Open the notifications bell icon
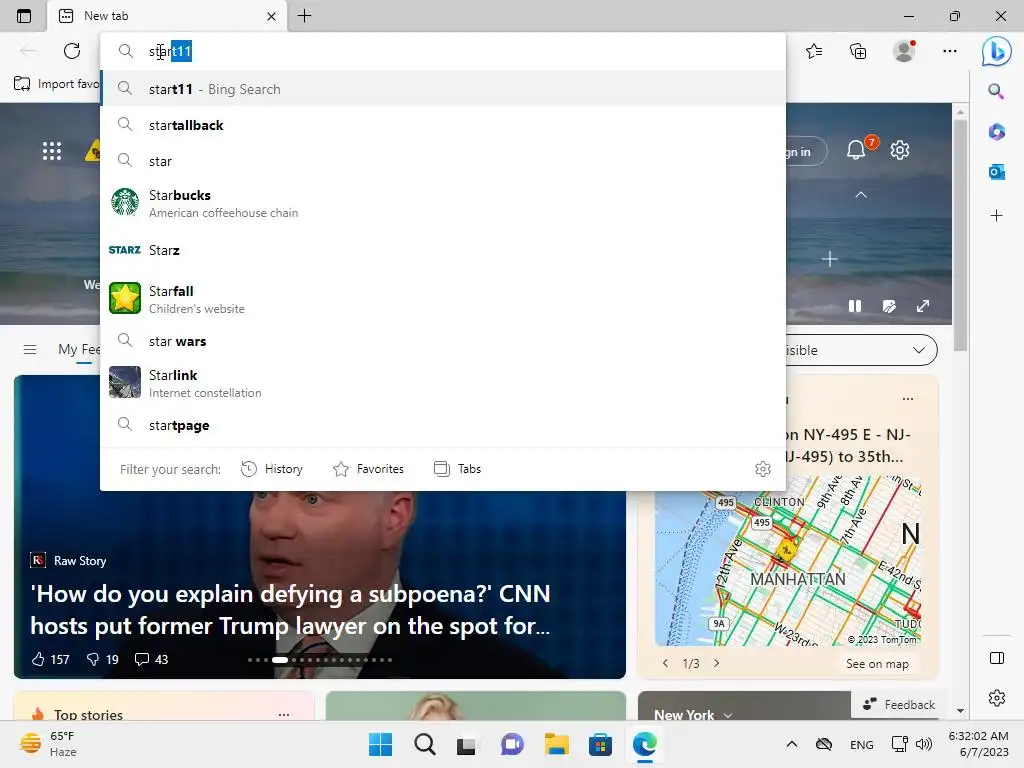 click(856, 150)
